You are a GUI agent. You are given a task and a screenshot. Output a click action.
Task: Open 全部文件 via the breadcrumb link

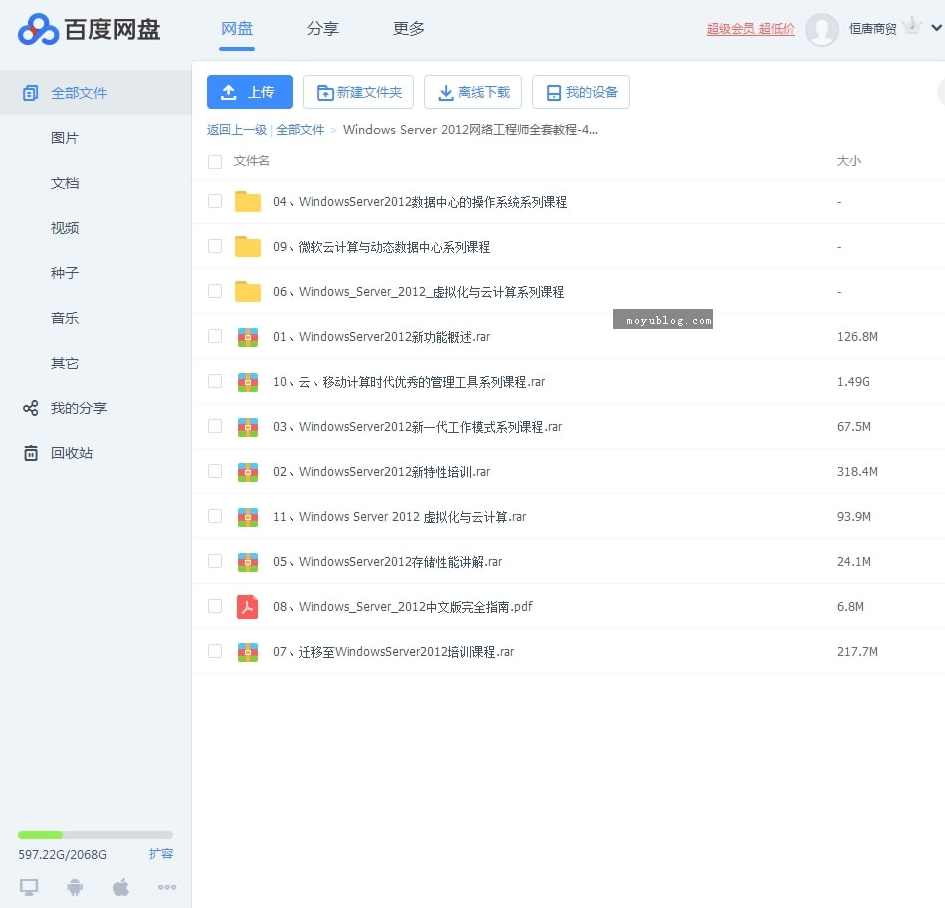pyautogui.click(x=301, y=129)
